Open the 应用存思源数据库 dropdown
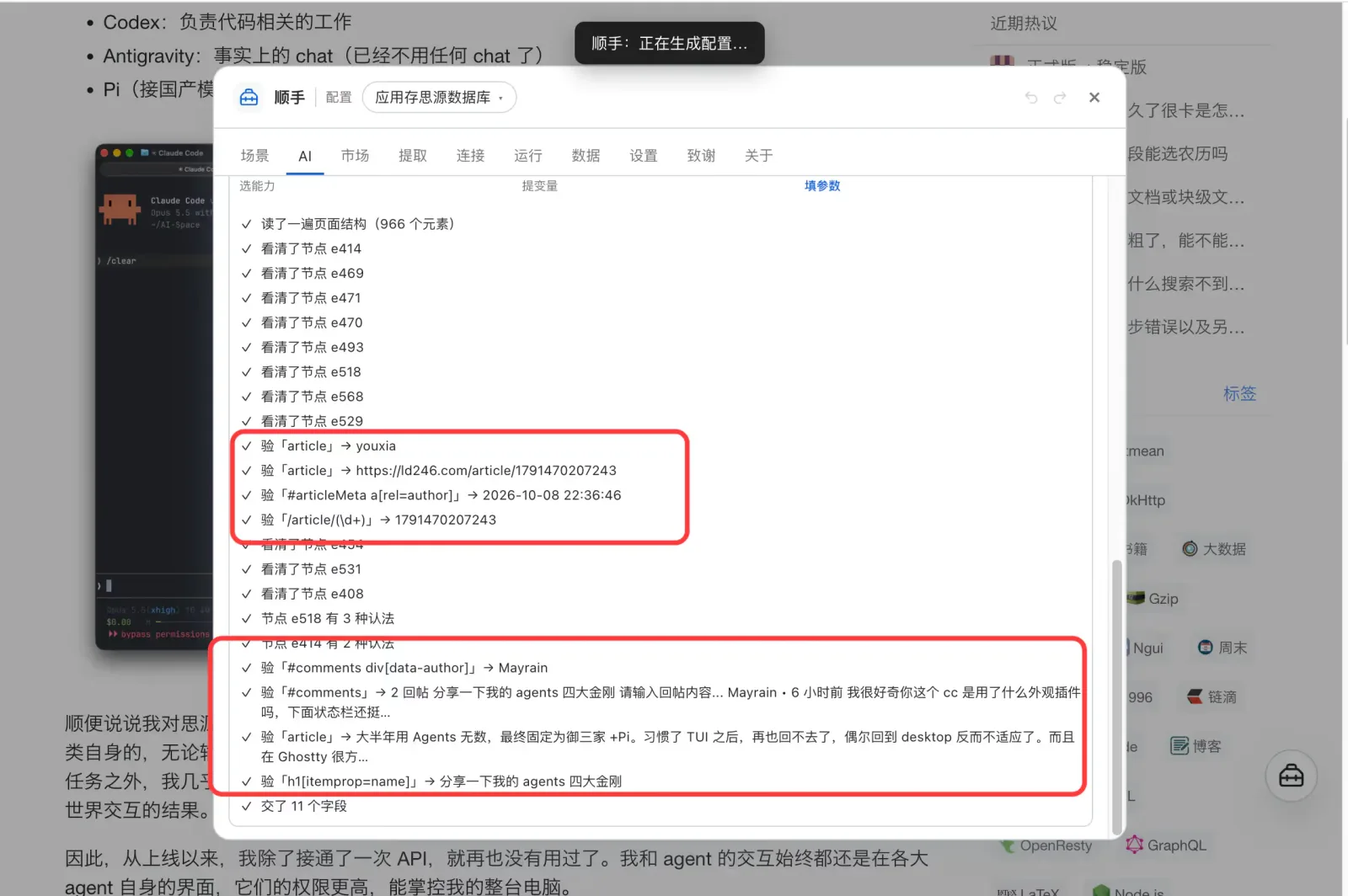This screenshot has width=1348, height=896. click(439, 98)
